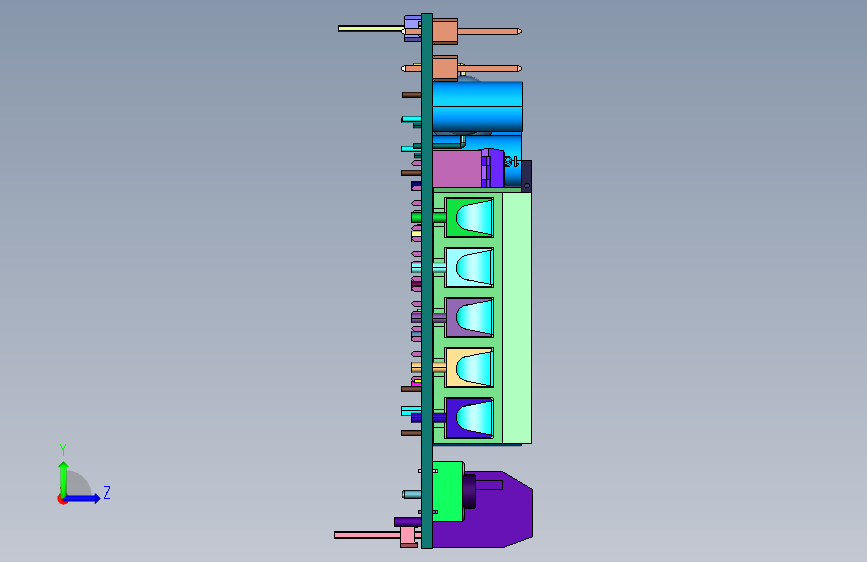Screen dimensions: 867x562
Task: Click the green Y axis arrow of the triad
Action: [x=64, y=478]
